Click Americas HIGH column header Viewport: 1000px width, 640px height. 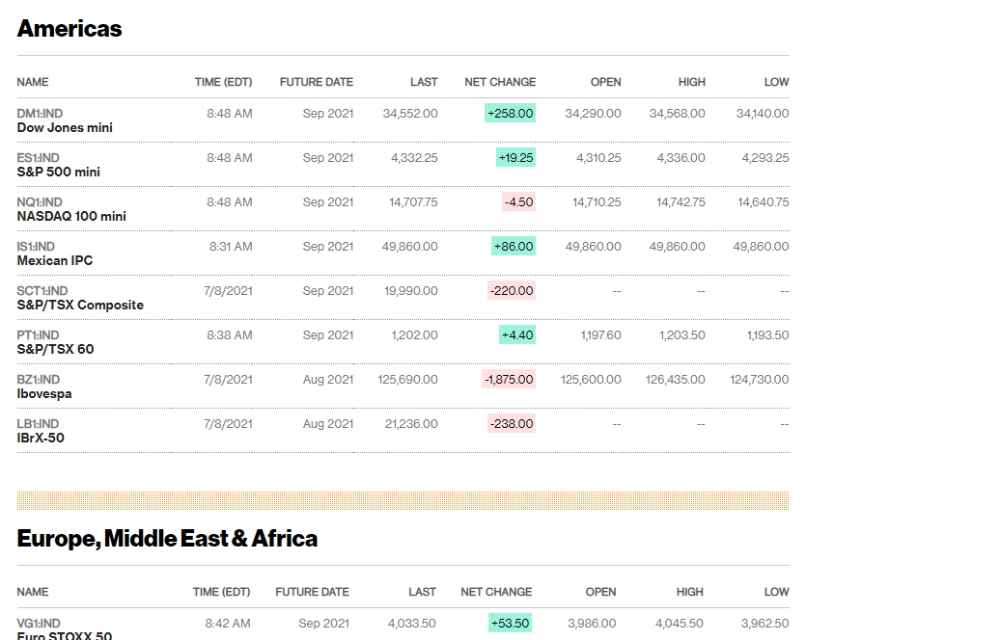tap(692, 82)
